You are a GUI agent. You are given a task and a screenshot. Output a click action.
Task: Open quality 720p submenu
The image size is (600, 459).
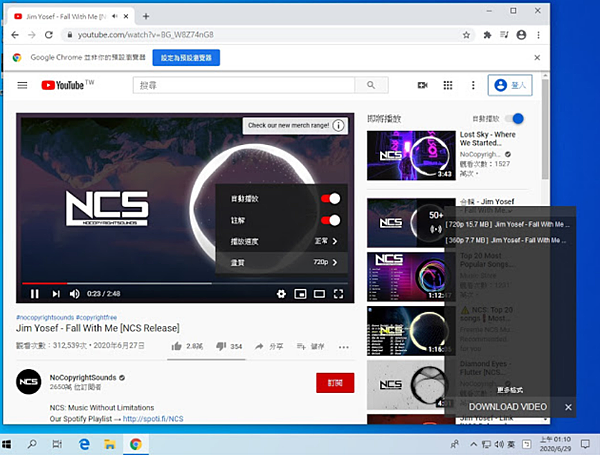click(x=282, y=262)
